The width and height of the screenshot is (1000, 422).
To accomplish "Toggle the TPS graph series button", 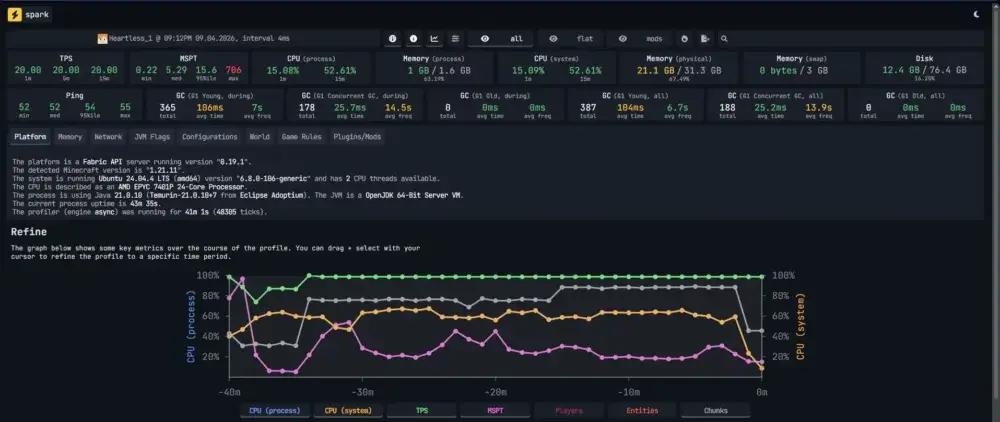I will [424, 410].
